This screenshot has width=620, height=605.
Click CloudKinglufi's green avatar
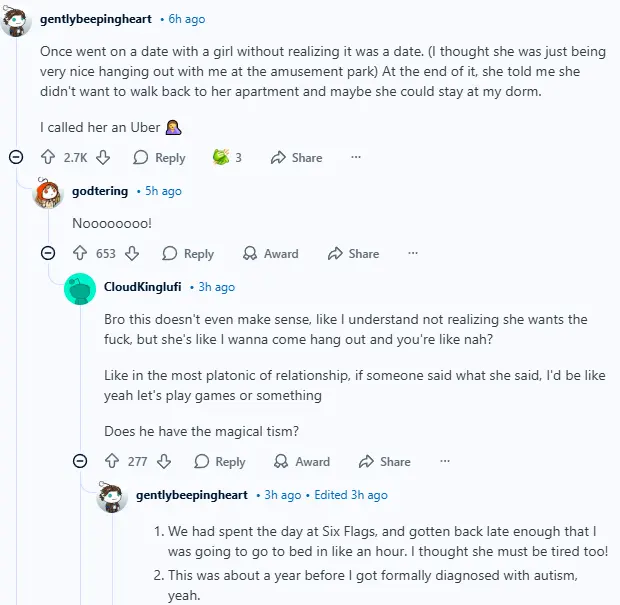(80, 288)
